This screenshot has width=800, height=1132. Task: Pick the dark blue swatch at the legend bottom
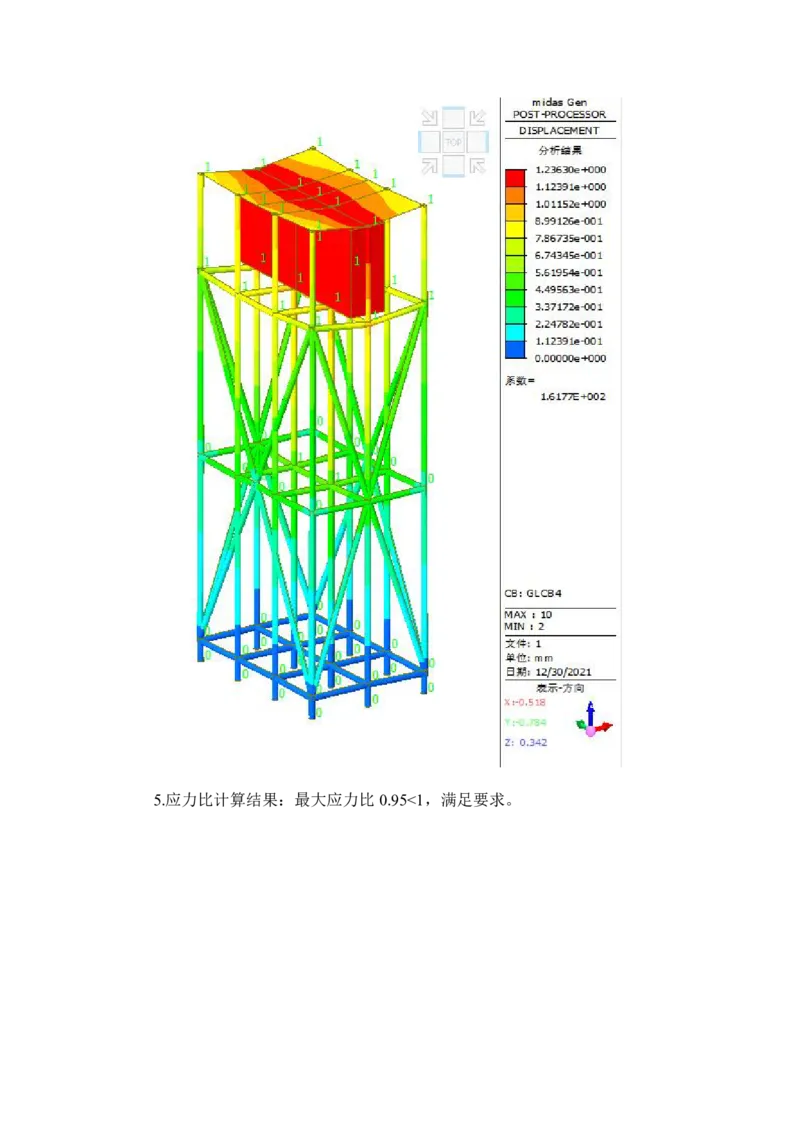515,349
